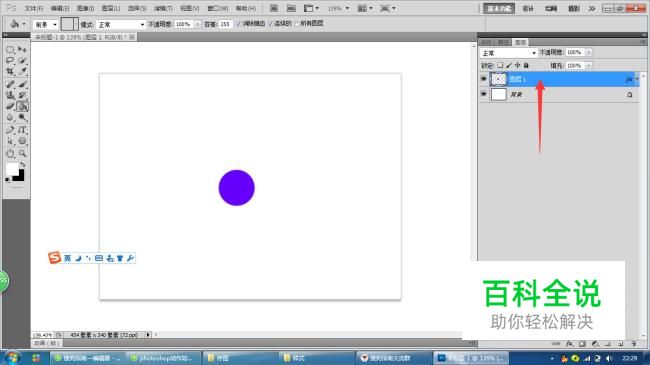Open Mini Bridge from the application bar
This screenshot has height=365, width=650.
click(291, 8)
